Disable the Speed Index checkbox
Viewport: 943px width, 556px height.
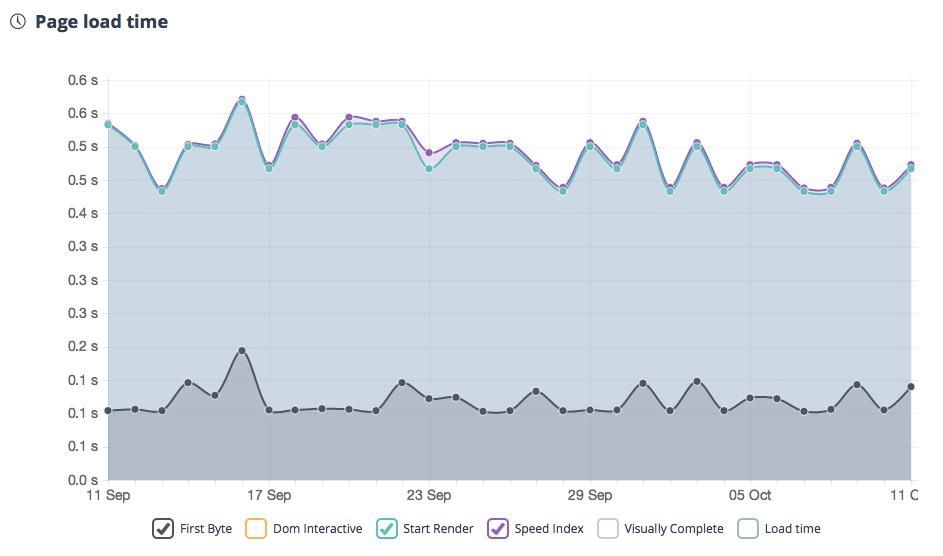(x=498, y=529)
